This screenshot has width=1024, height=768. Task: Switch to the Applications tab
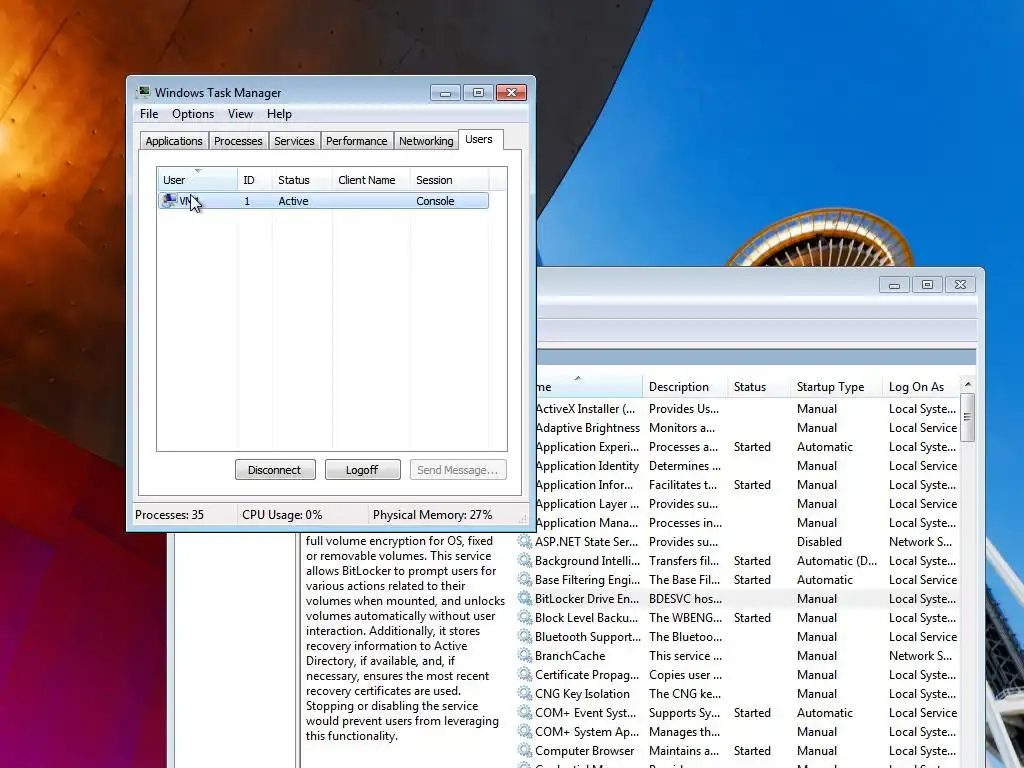(x=174, y=141)
